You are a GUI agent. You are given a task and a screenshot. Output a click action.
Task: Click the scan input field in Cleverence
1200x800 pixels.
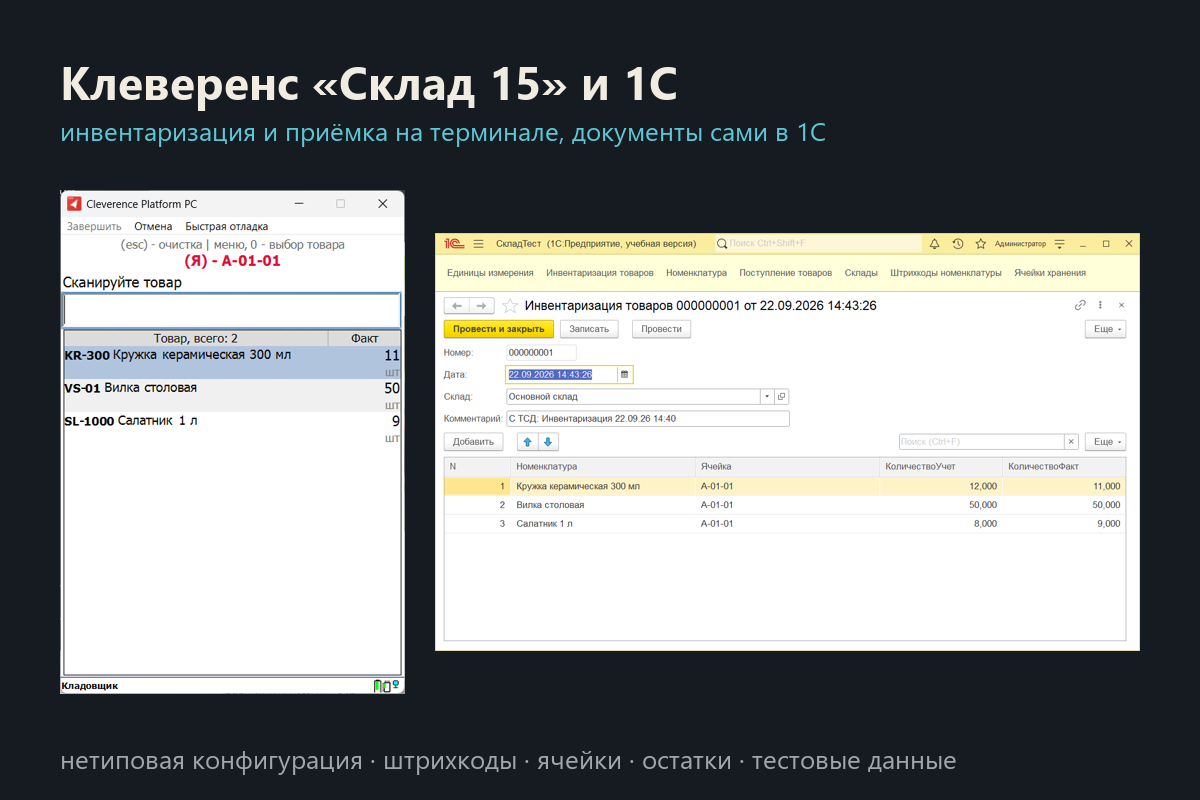coord(232,309)
